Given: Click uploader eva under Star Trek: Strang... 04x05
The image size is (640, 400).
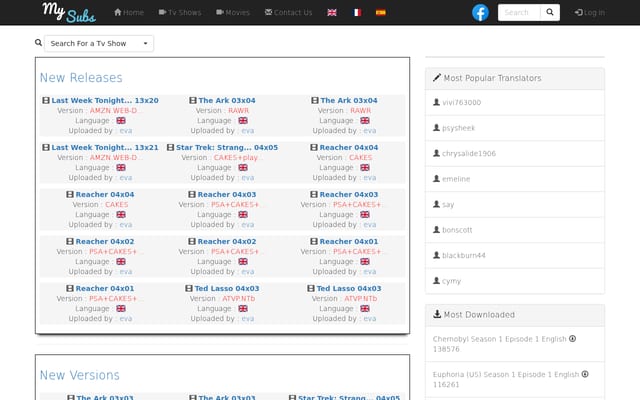Looking at the screenshot, I should (248, 178).
